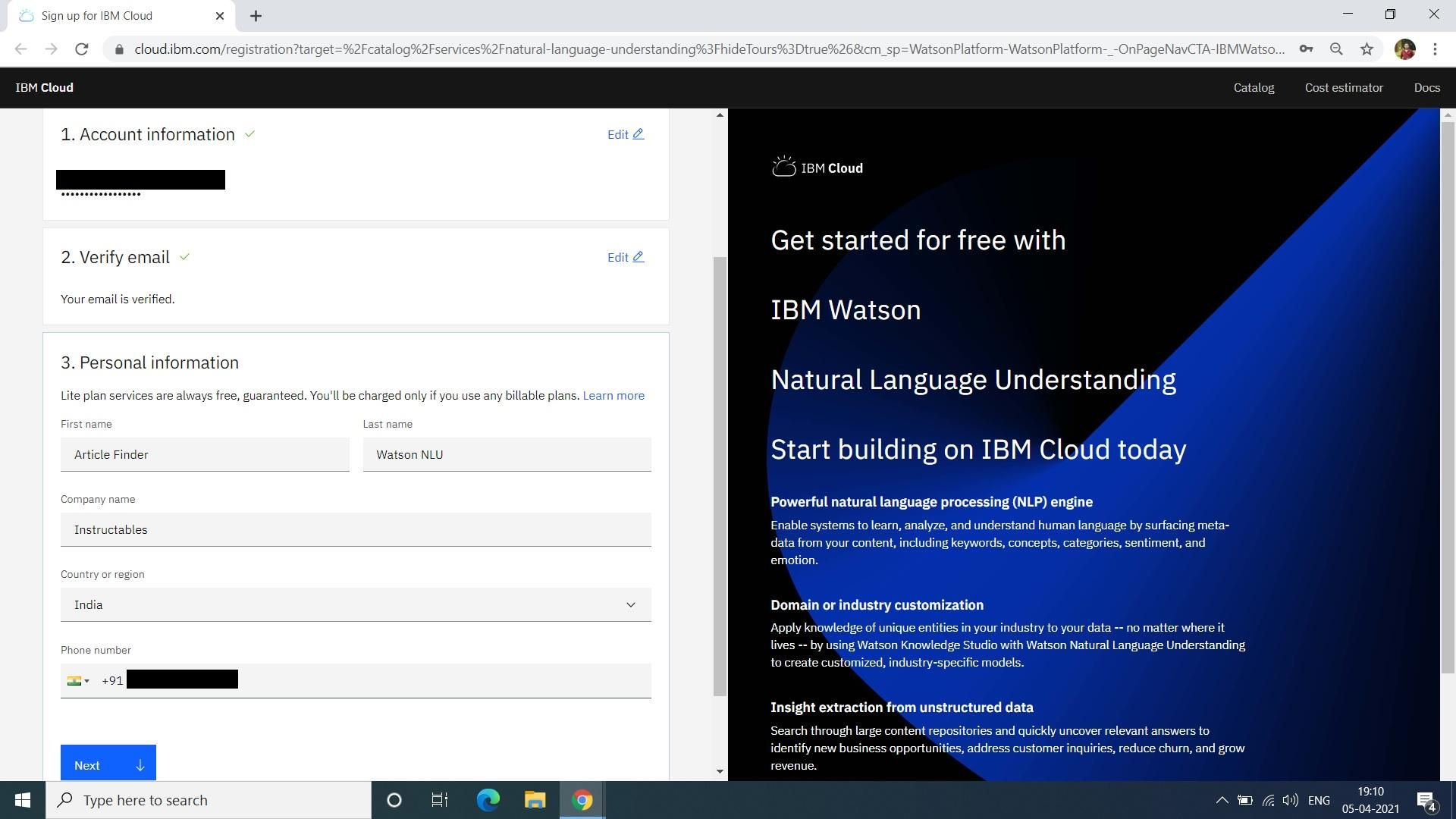Open Chrome's three-dot menu

coord(1435,49)
